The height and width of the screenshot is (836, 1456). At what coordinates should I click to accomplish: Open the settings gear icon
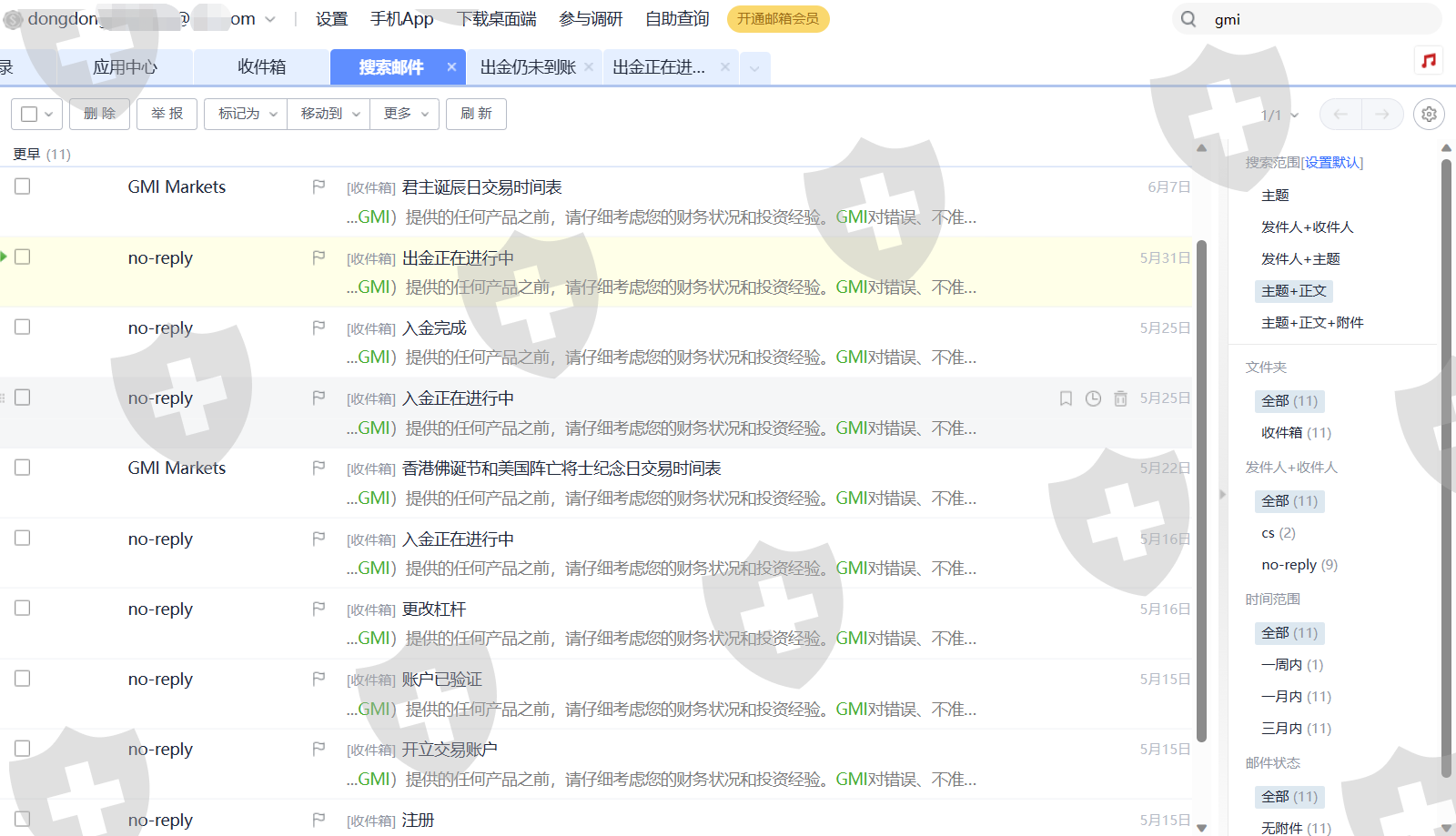[x=1429, y=114]
